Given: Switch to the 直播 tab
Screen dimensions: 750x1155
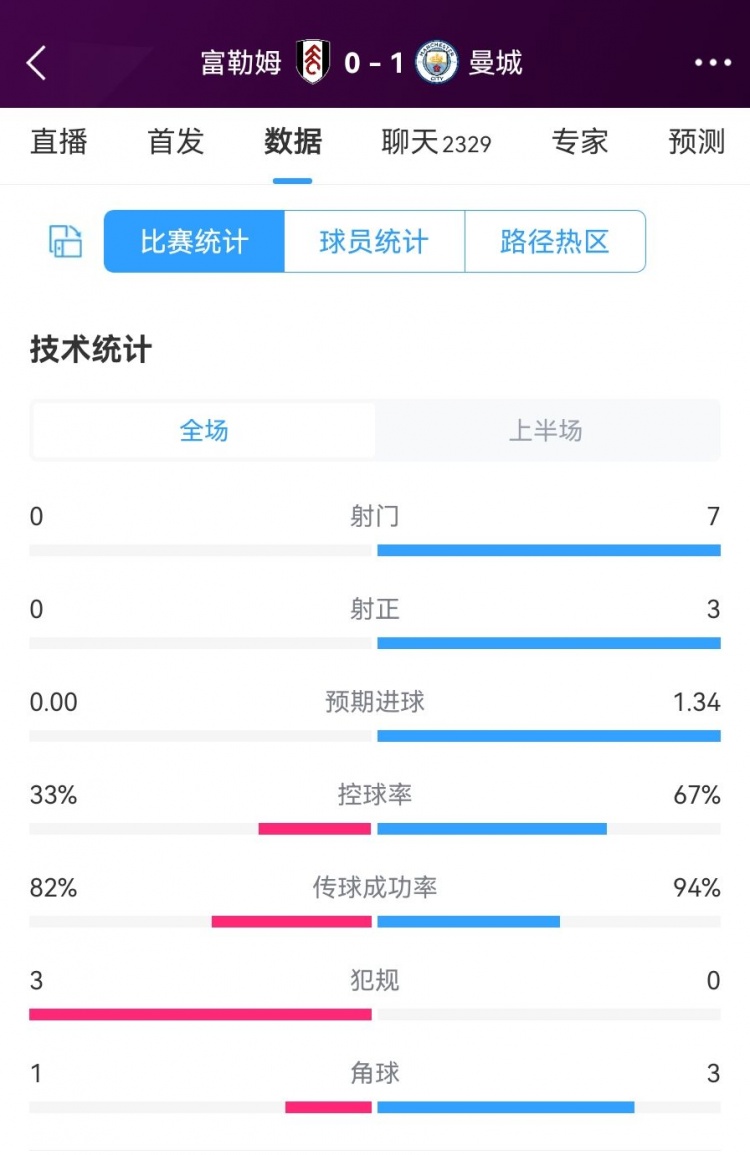Looking at the screenshot, I should 59,141.
